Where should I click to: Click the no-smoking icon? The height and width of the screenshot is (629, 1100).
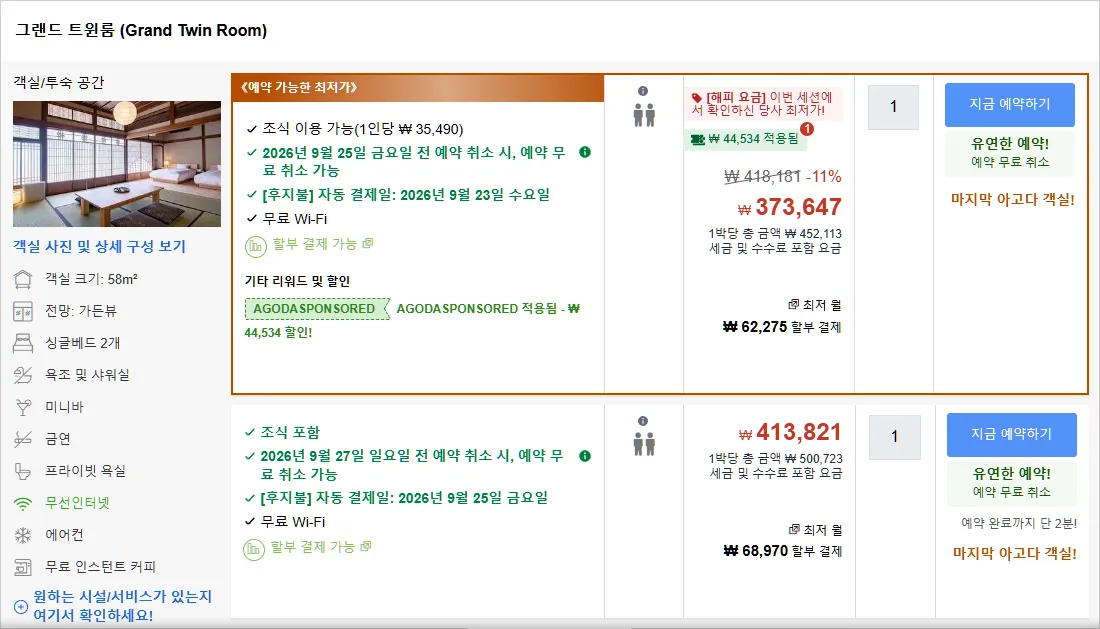pyautogui.click(x=23, y=439)
